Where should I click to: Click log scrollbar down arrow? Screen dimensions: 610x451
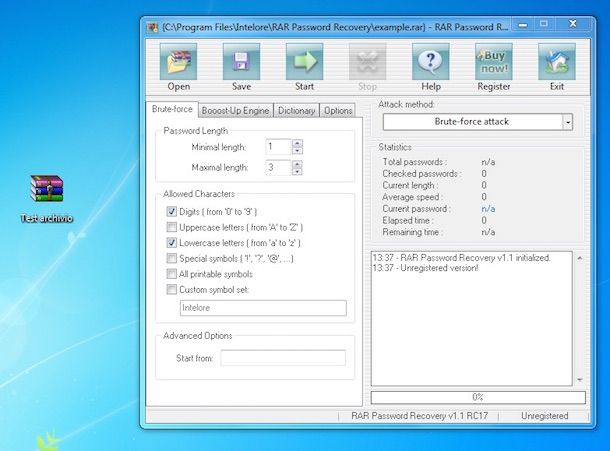click(x=580, y=379)
